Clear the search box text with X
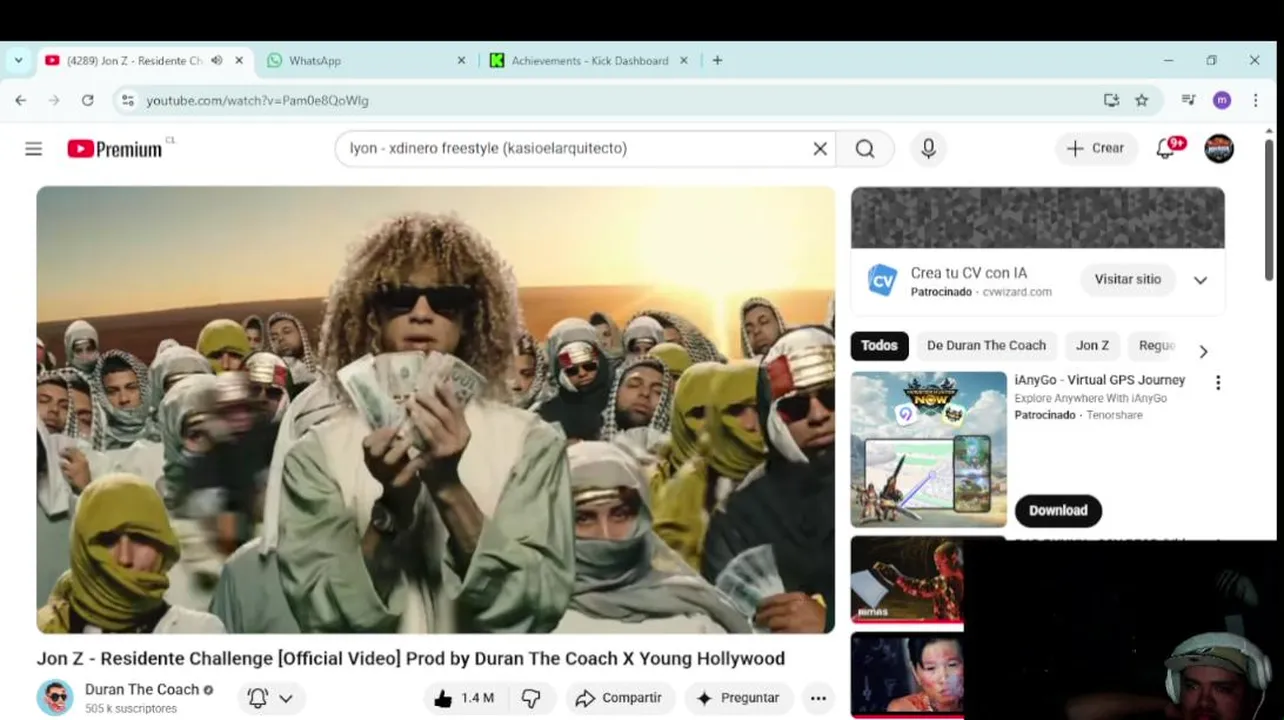The width and height of the screenshot is (1284, 720). (820, 149)
